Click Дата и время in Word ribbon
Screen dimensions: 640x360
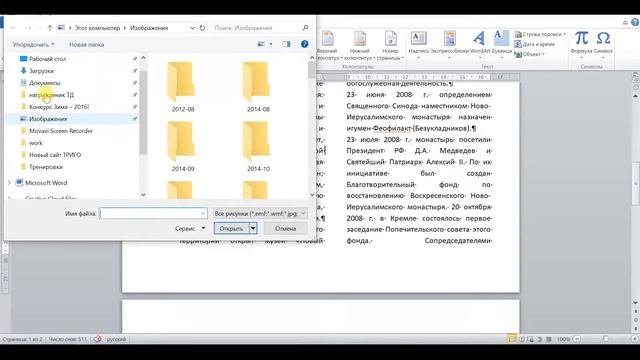coord(535,44)
